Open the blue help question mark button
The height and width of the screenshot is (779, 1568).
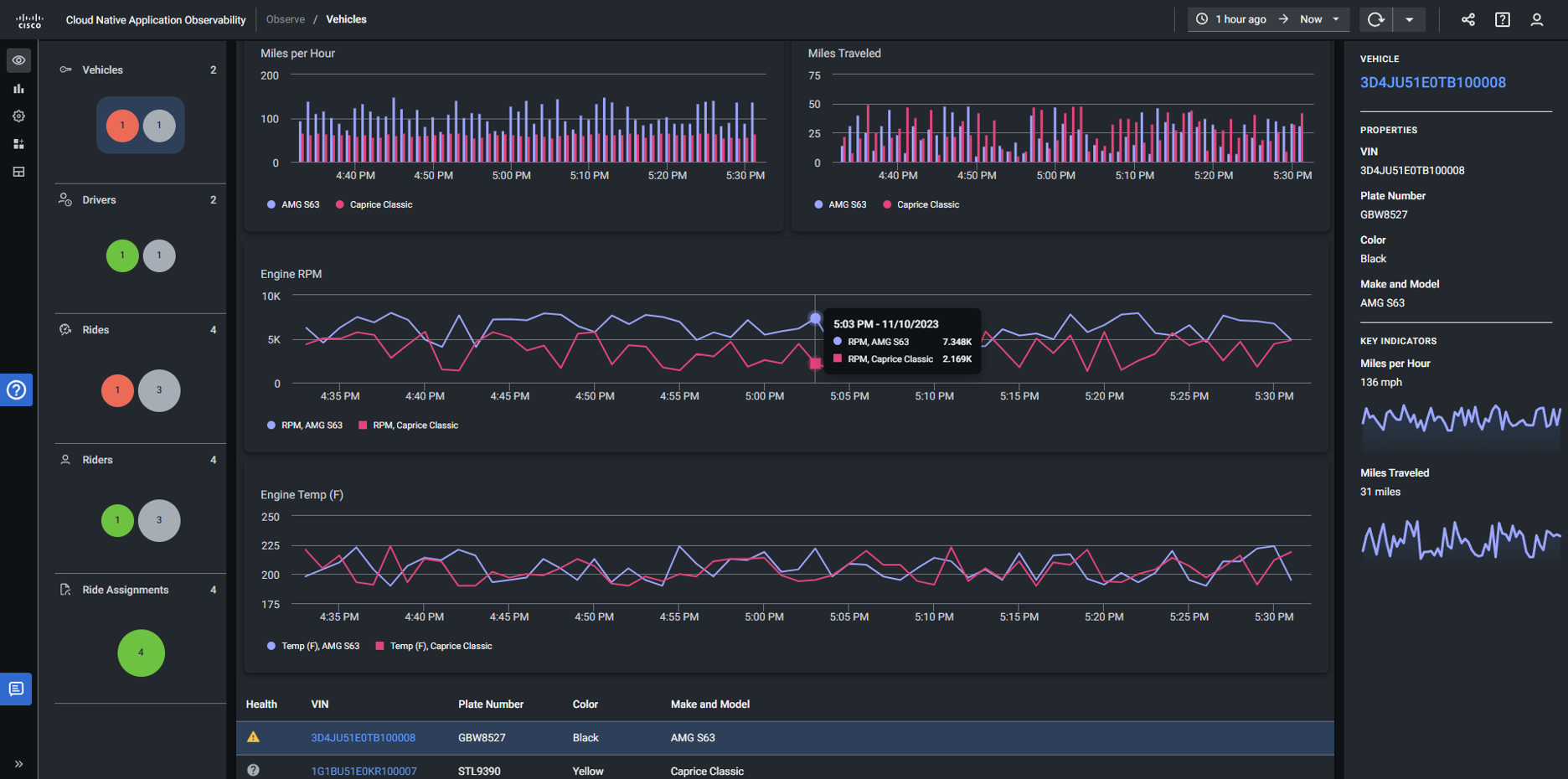pos(16,389)
